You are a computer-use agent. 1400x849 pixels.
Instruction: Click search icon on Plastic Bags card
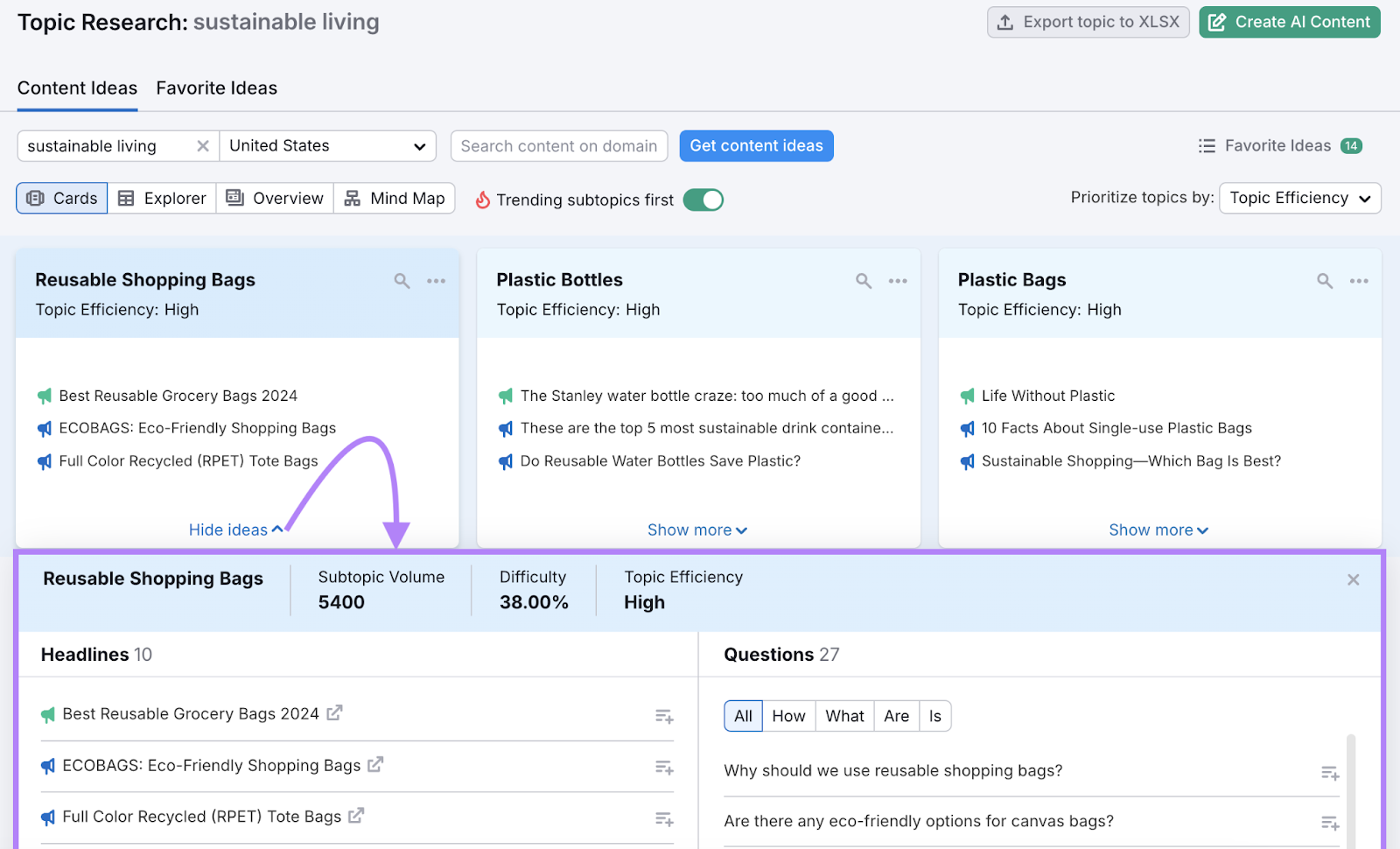pos(1325,281)
